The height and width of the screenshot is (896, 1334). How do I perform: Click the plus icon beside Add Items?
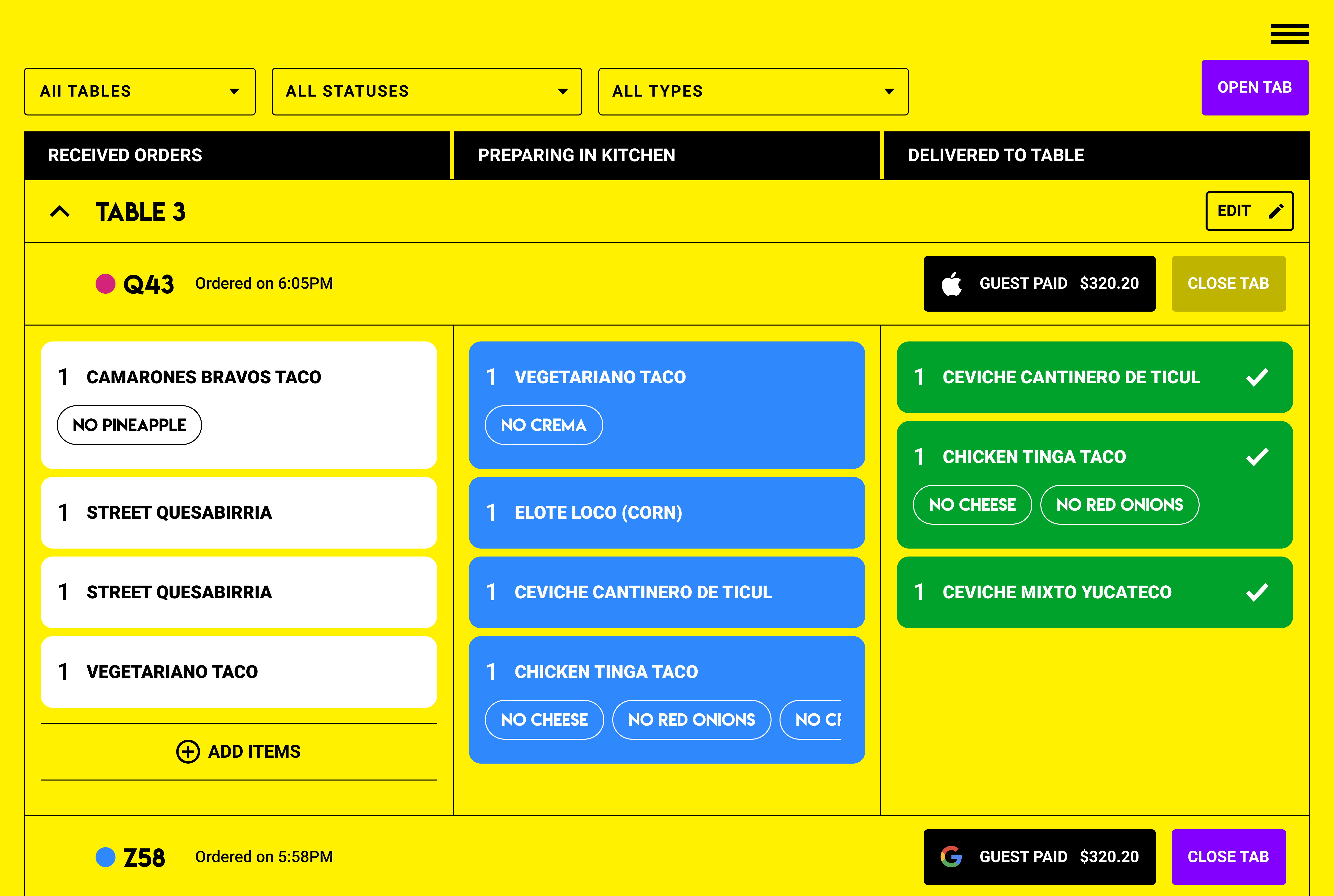click(188, 751)
